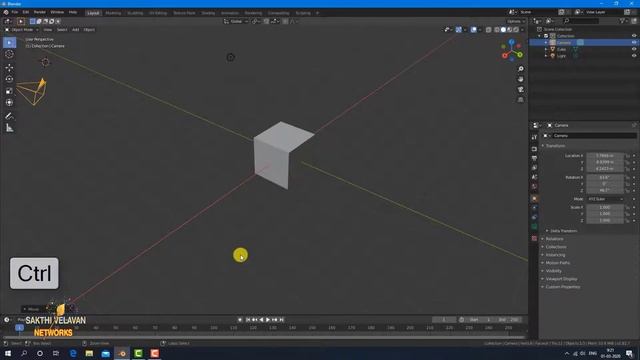Jump to the start frame in timeline
Image resolution: width=640 pixels, height=360 pixels.
tap(248, 320)
